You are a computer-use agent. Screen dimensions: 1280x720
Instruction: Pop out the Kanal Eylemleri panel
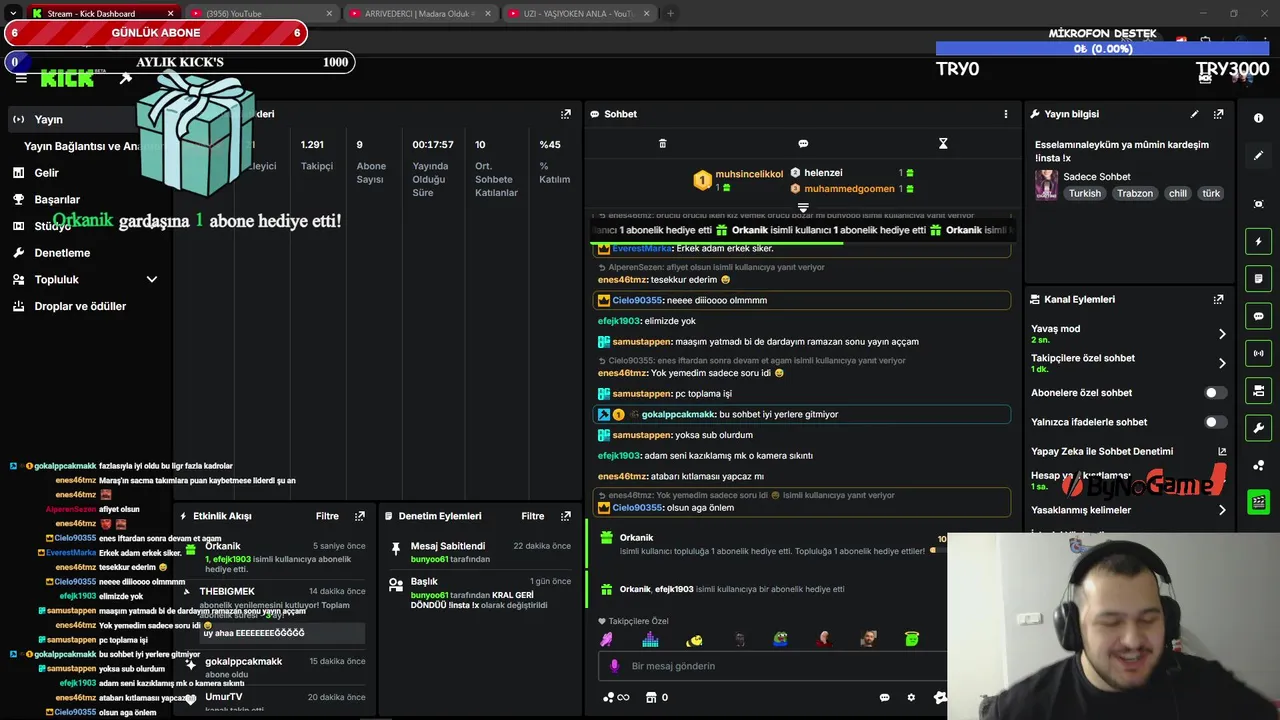(1218, 299)
